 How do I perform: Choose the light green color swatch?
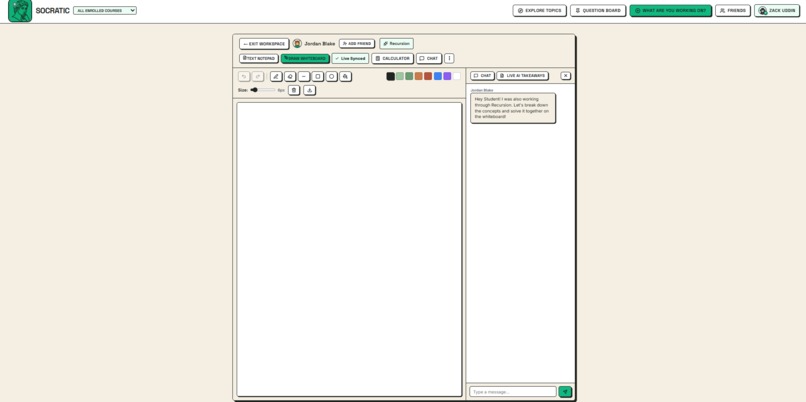point(400,76)
